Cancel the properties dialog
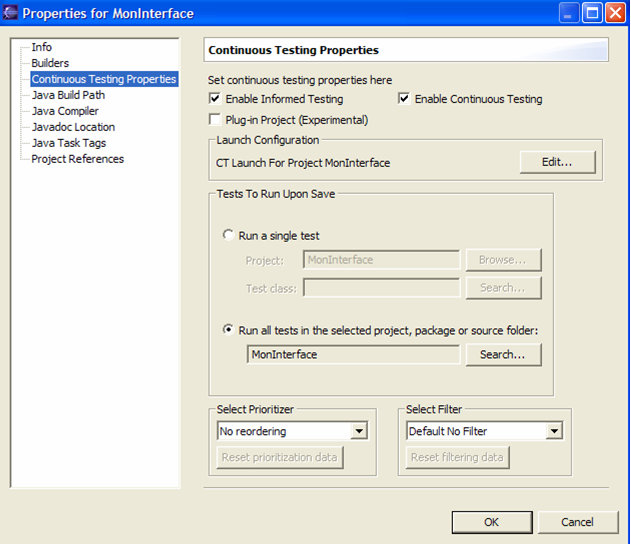Screen dimensions: 631x544 [x=577, y=522]
